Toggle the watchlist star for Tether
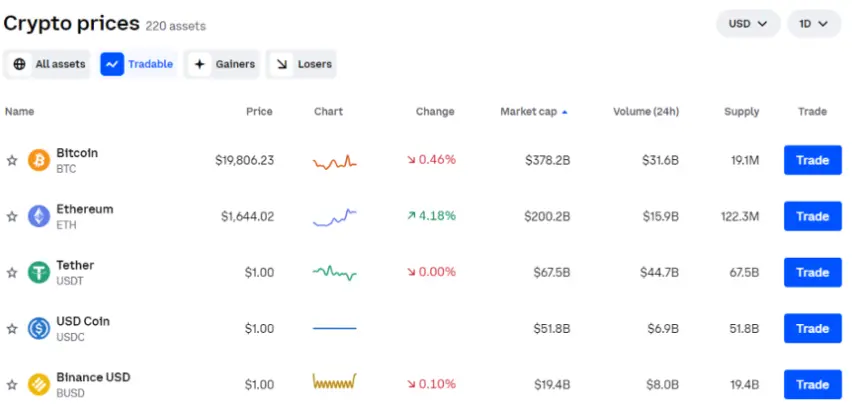852x407 pixels. point(12,272)
